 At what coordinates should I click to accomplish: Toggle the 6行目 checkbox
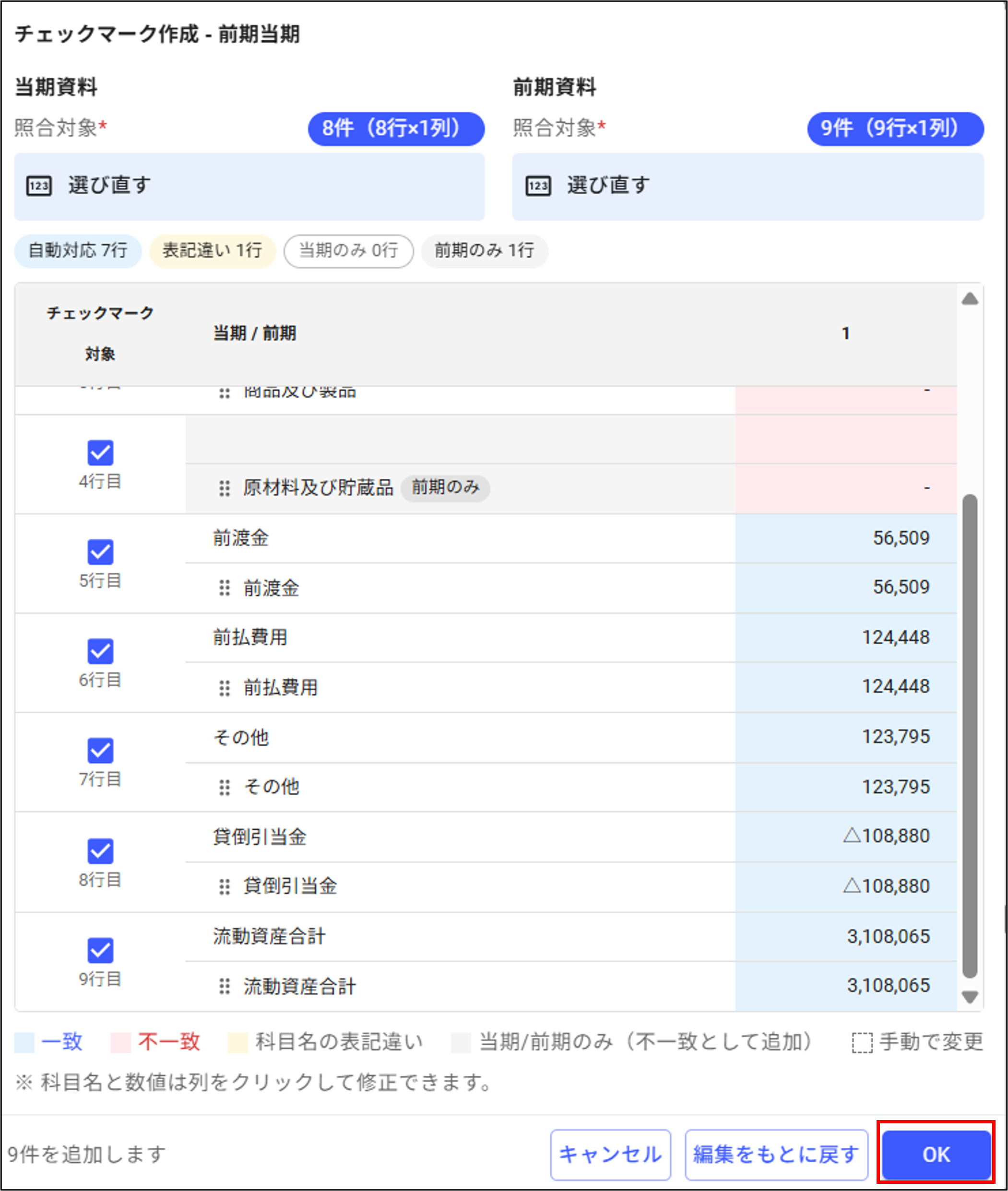pyautogui.click(x=100, y=651)
